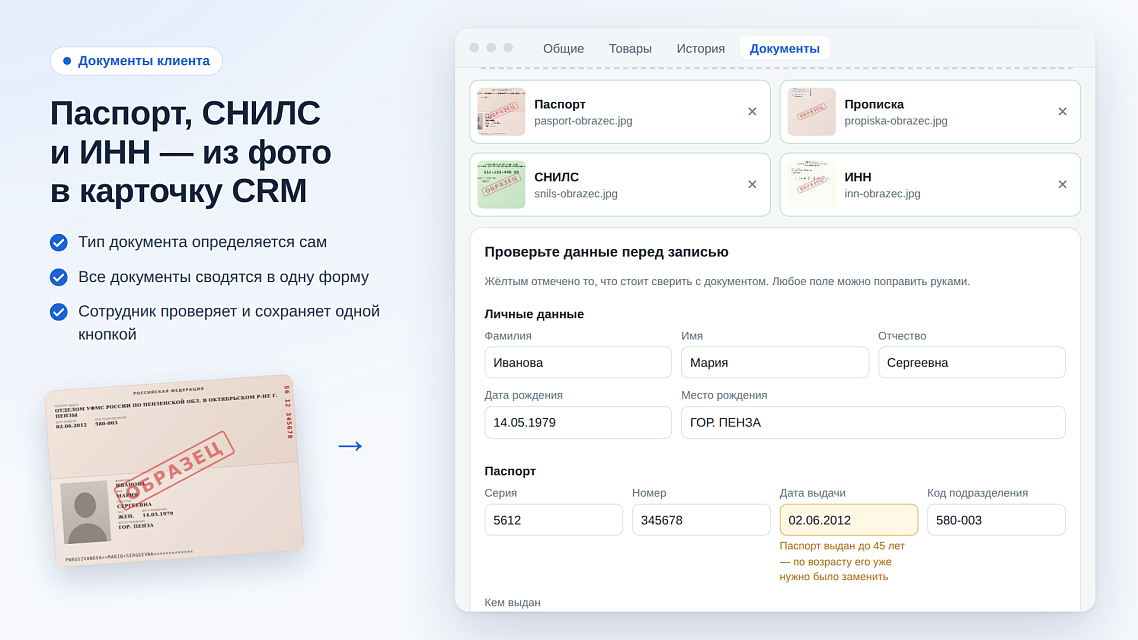
Task: Click the Документы клиента badge
Action: pyautogui.click(x=136, y=61)
